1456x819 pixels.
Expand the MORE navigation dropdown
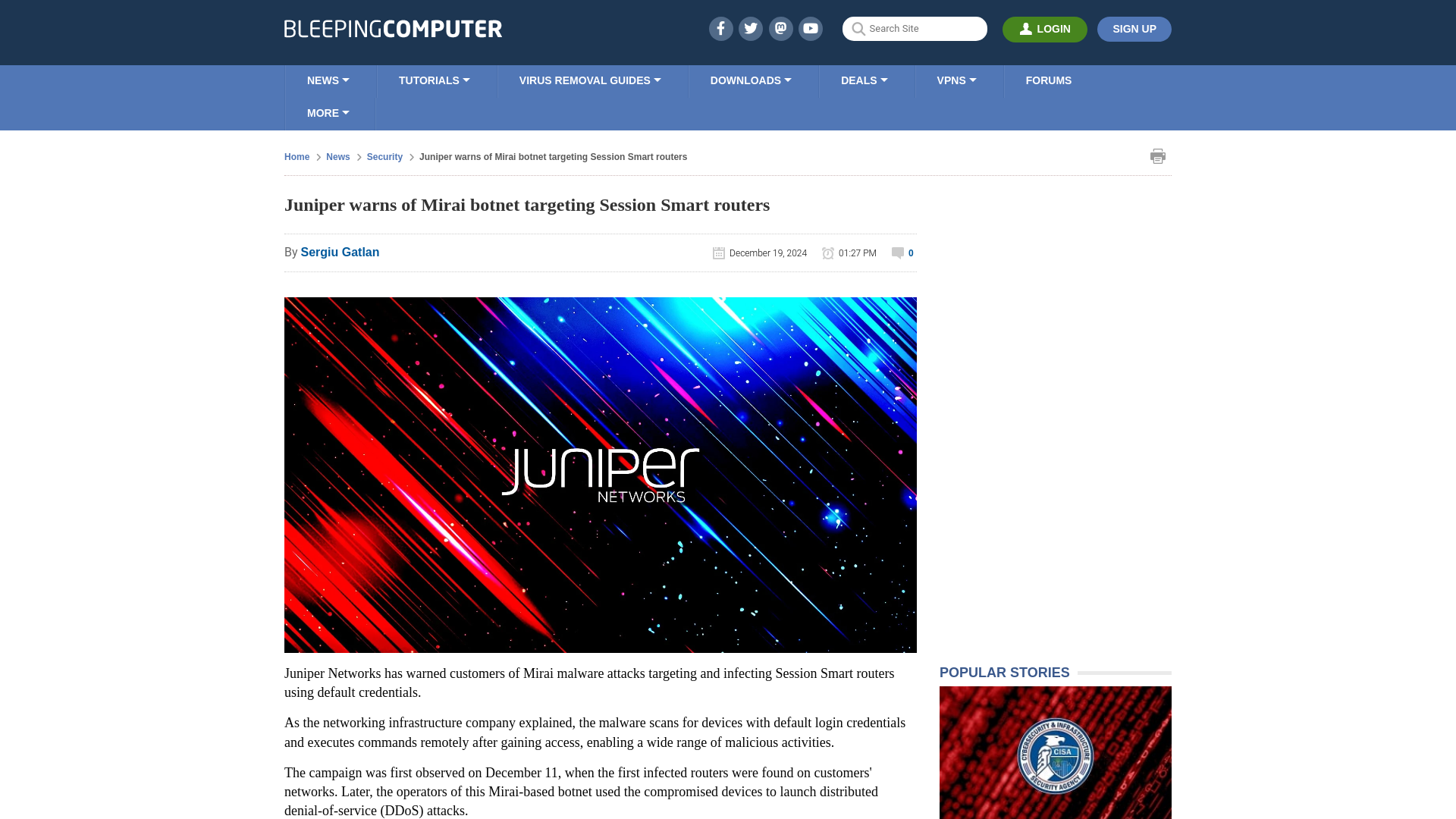(x=327, y=113)
